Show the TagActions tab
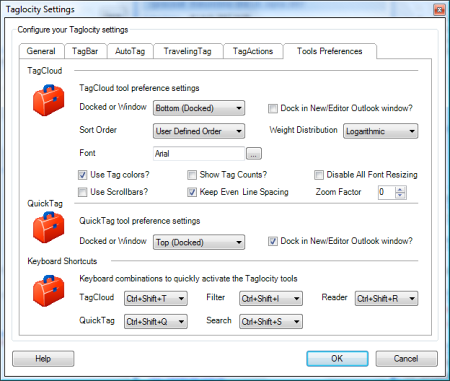 (253, 51)
